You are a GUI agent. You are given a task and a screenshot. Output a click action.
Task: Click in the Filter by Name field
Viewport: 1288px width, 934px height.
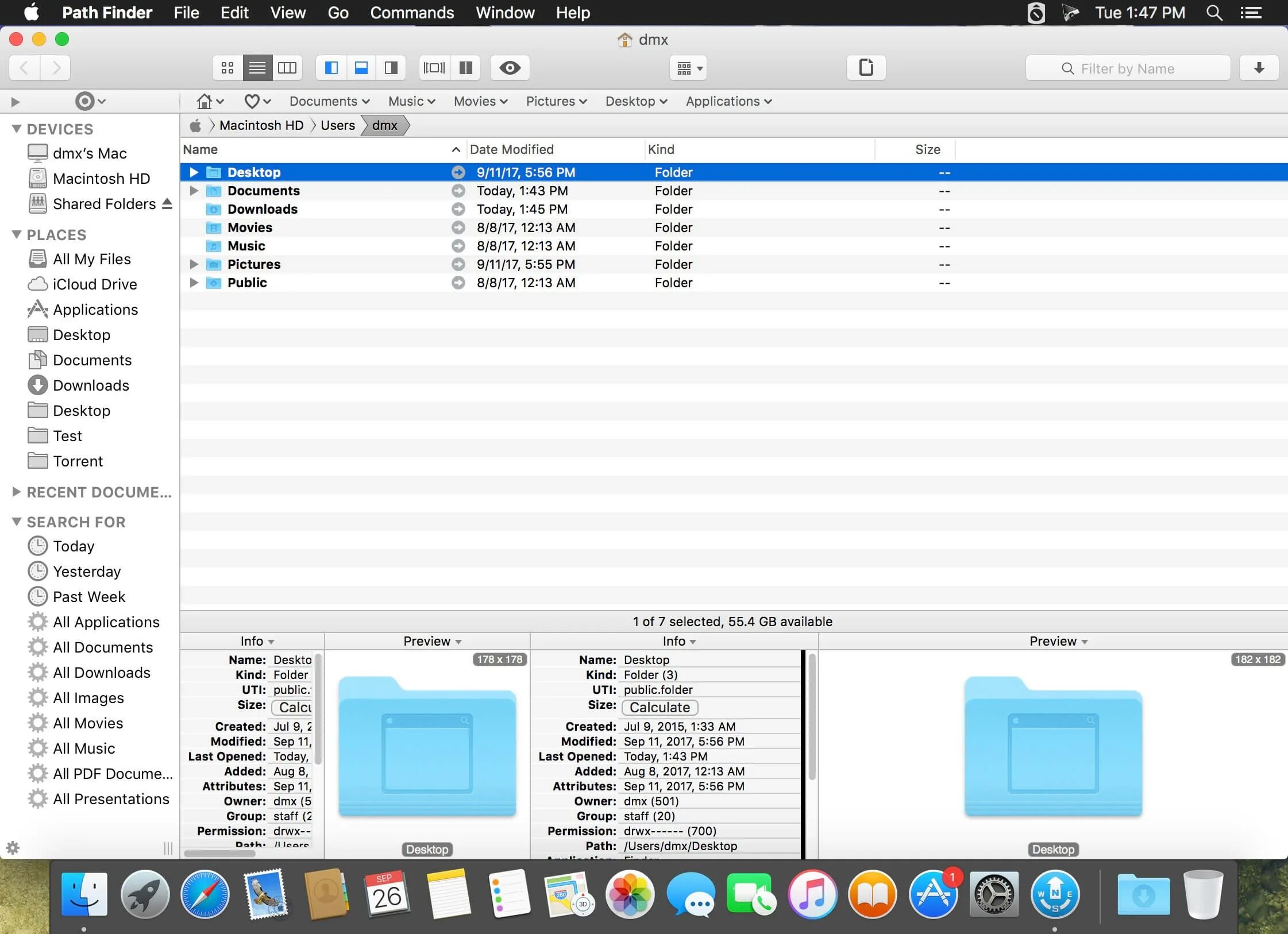[x=1128, y=68]
